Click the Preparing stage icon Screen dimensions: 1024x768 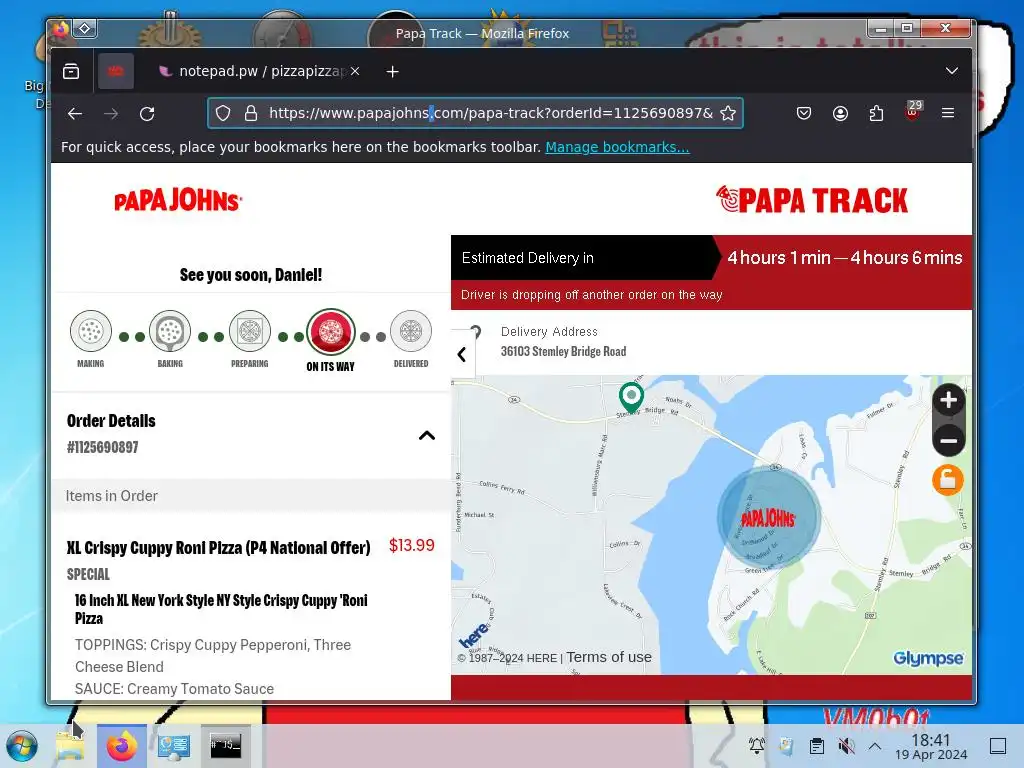point(249,331)
